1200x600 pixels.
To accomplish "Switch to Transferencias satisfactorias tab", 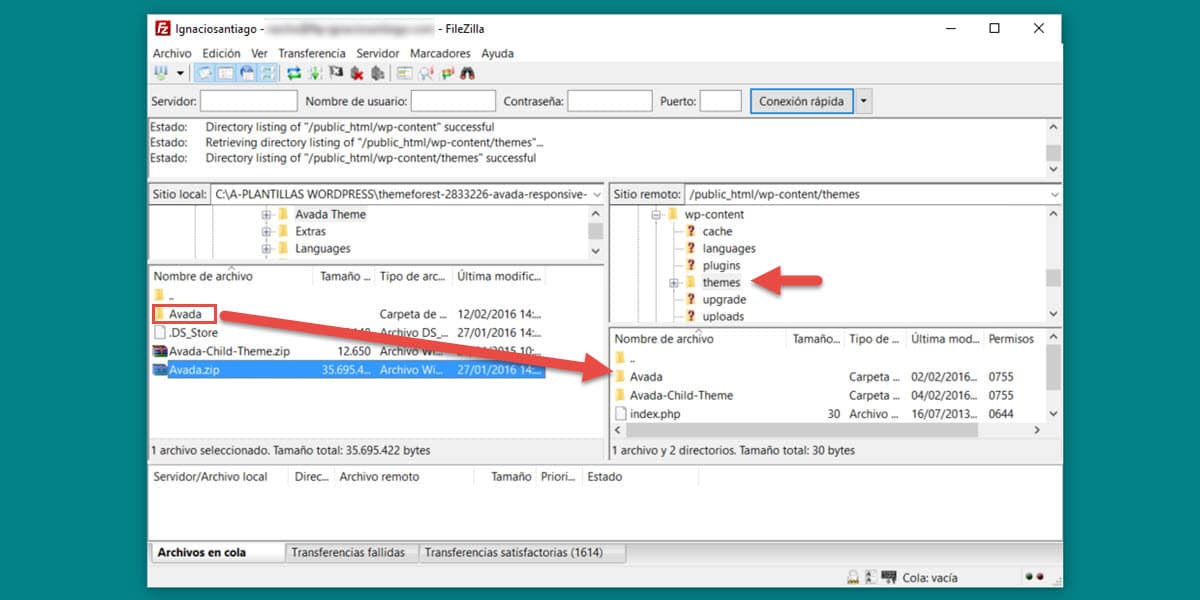I will [x=522, y=552].
